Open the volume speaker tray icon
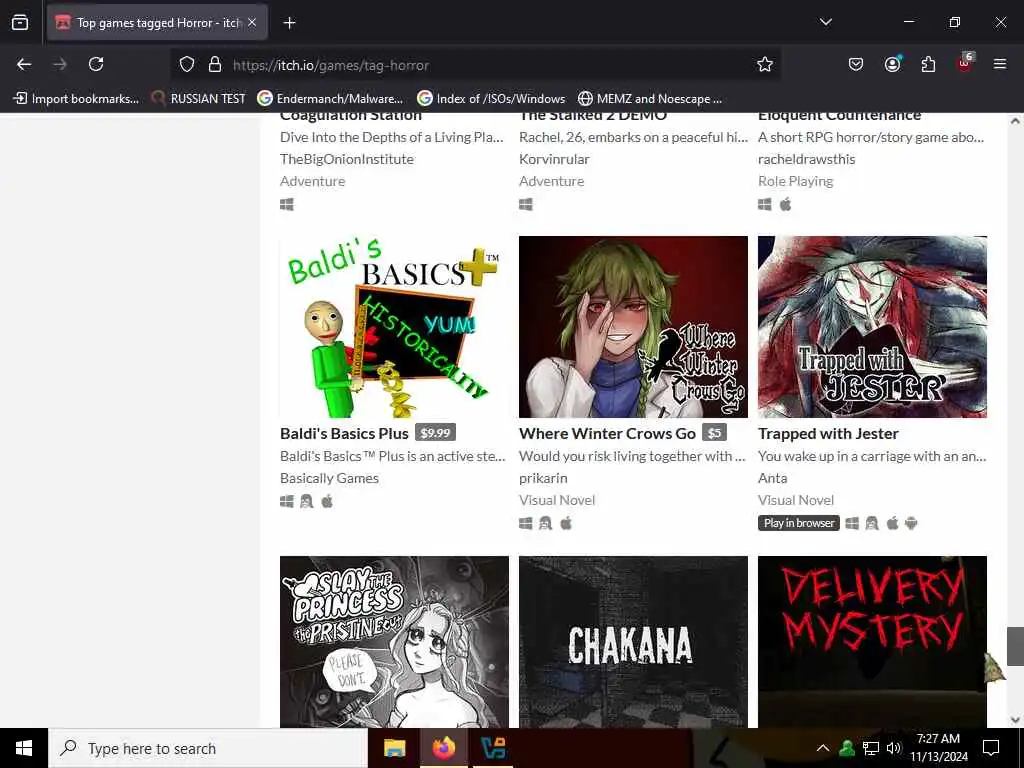This screenshot has width=1024, height=768. (893, 748)
